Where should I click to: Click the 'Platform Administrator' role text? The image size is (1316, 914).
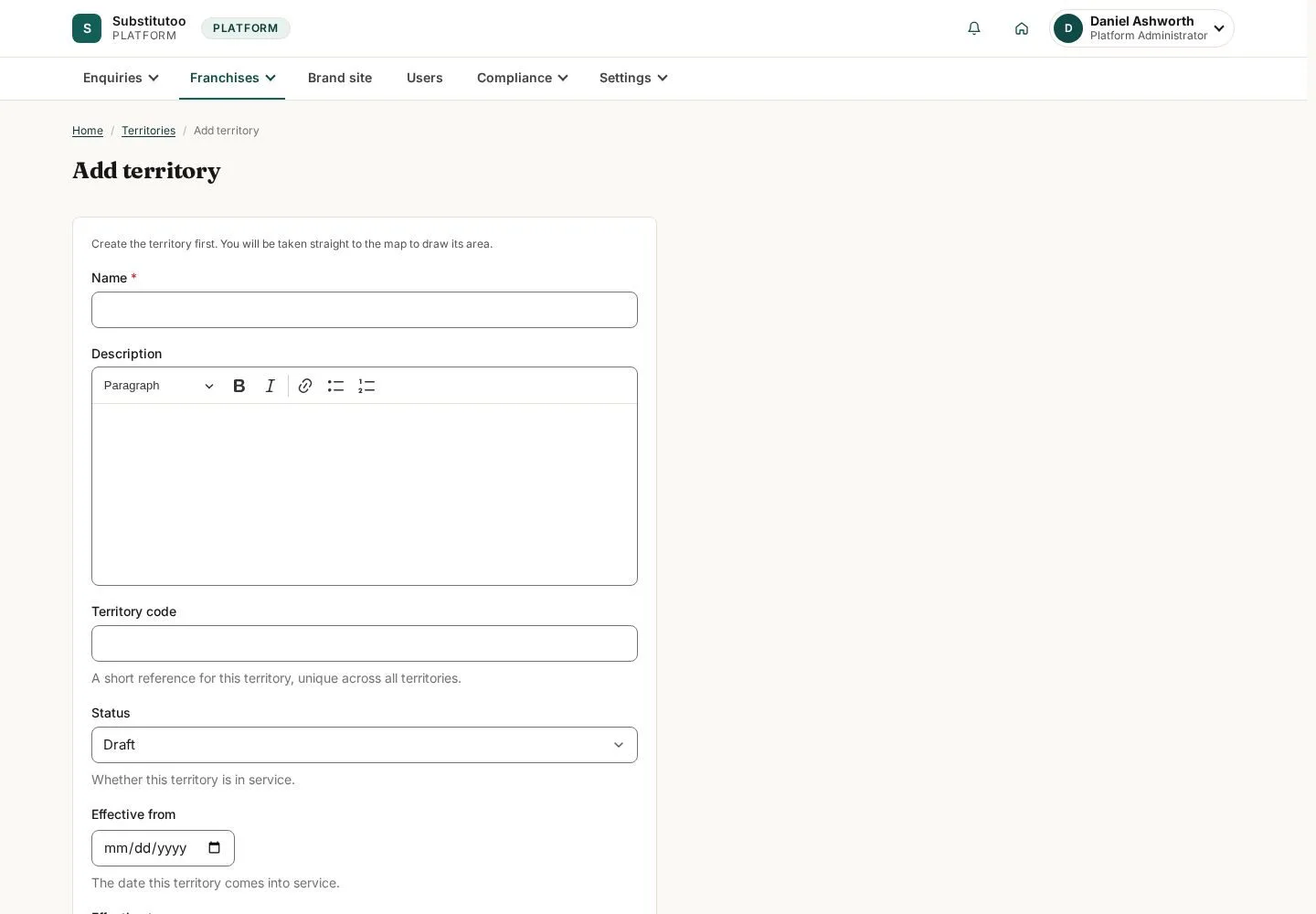[1149, 36]
